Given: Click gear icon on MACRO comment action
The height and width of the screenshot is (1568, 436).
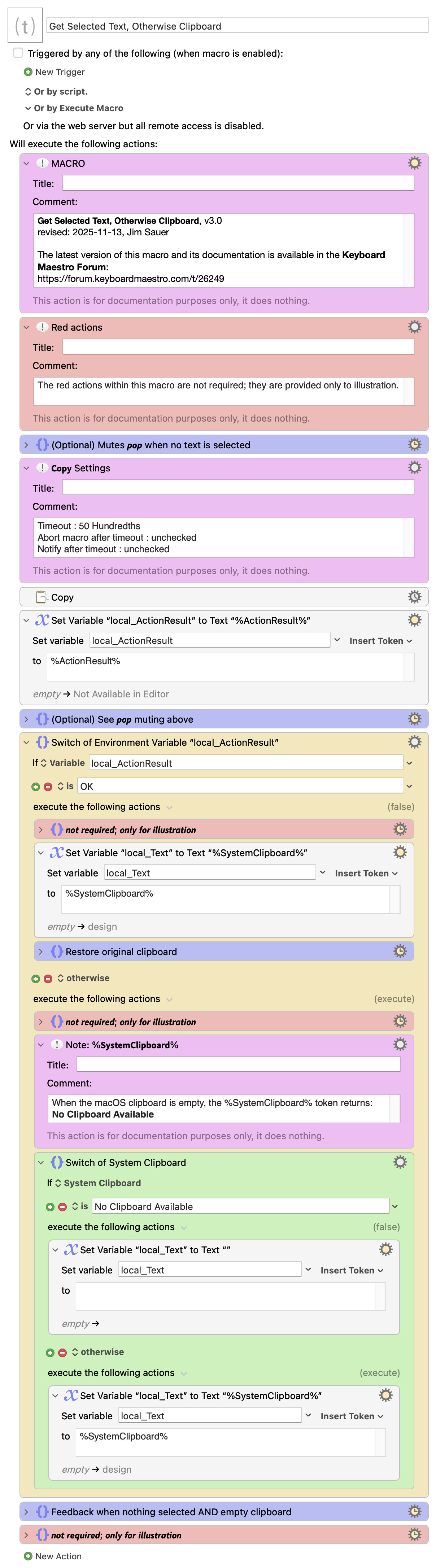Looking at the screenshot, I should tap(414, 162).
